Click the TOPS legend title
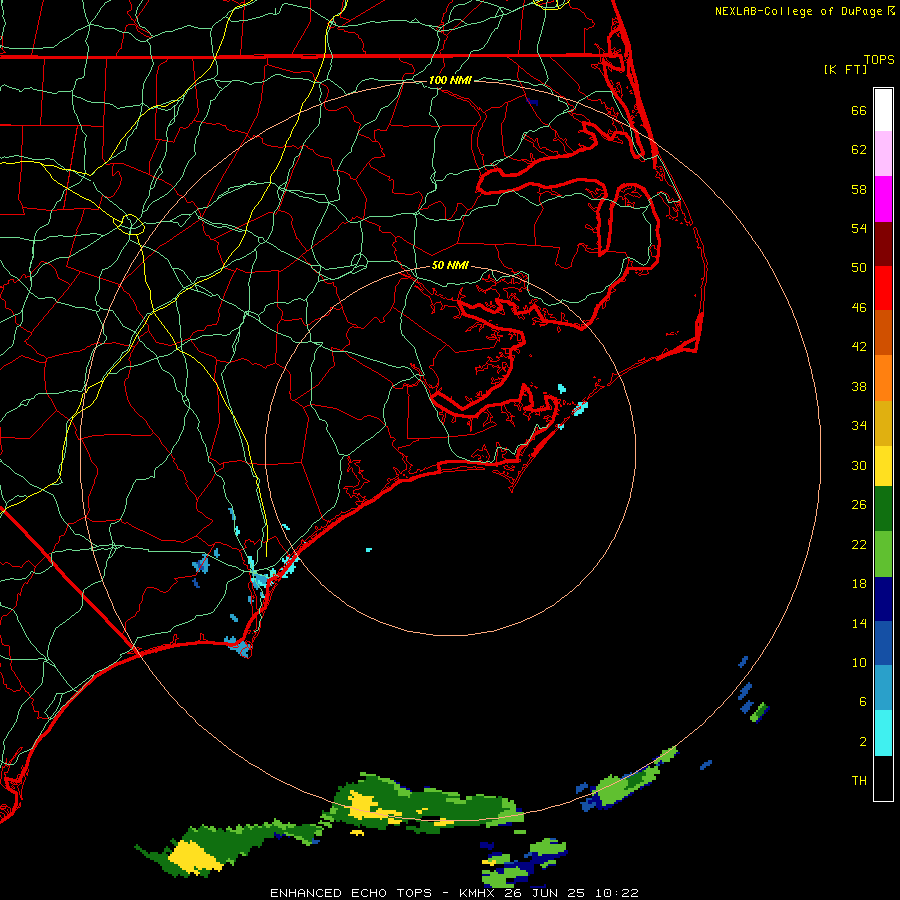 click(x=879, y=59)
